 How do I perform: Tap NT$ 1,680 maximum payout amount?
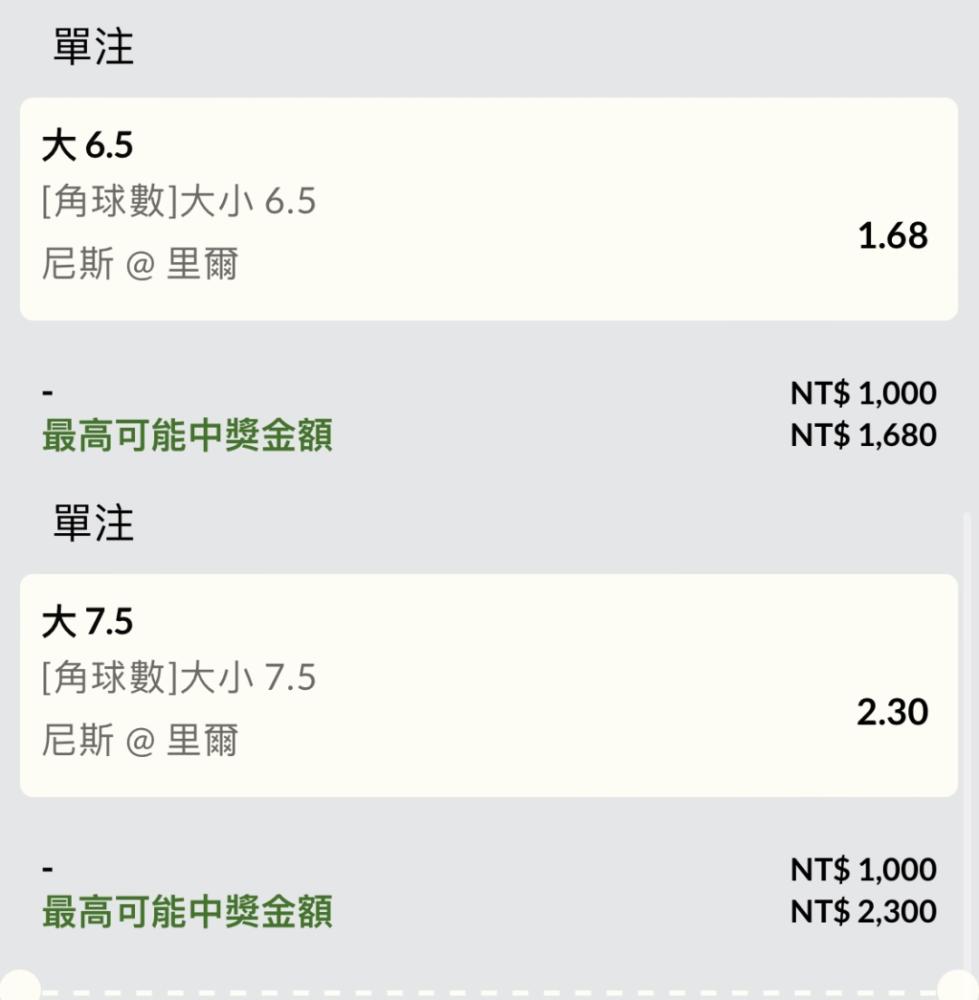click(x=863, y=435)
